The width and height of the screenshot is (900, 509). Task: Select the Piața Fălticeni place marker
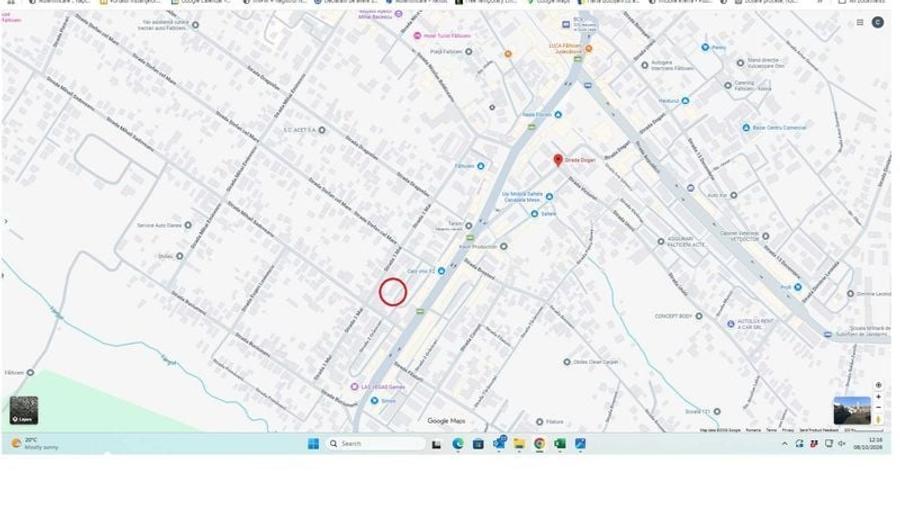tap(468, 52)
